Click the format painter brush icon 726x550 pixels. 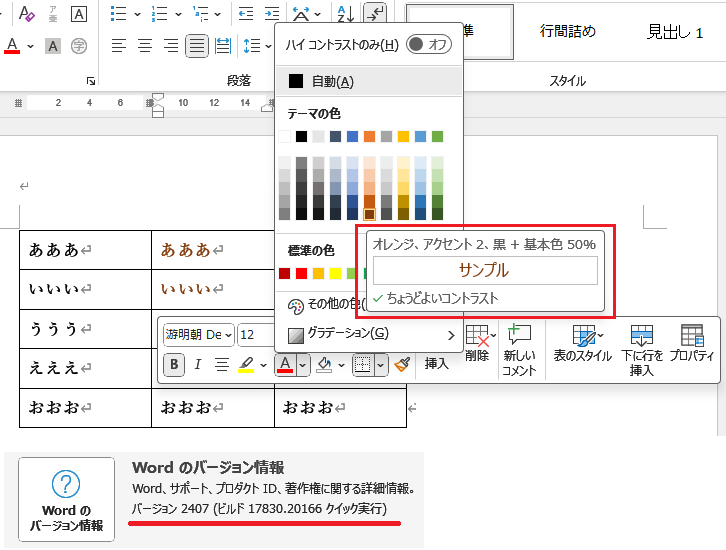(402, 365)
